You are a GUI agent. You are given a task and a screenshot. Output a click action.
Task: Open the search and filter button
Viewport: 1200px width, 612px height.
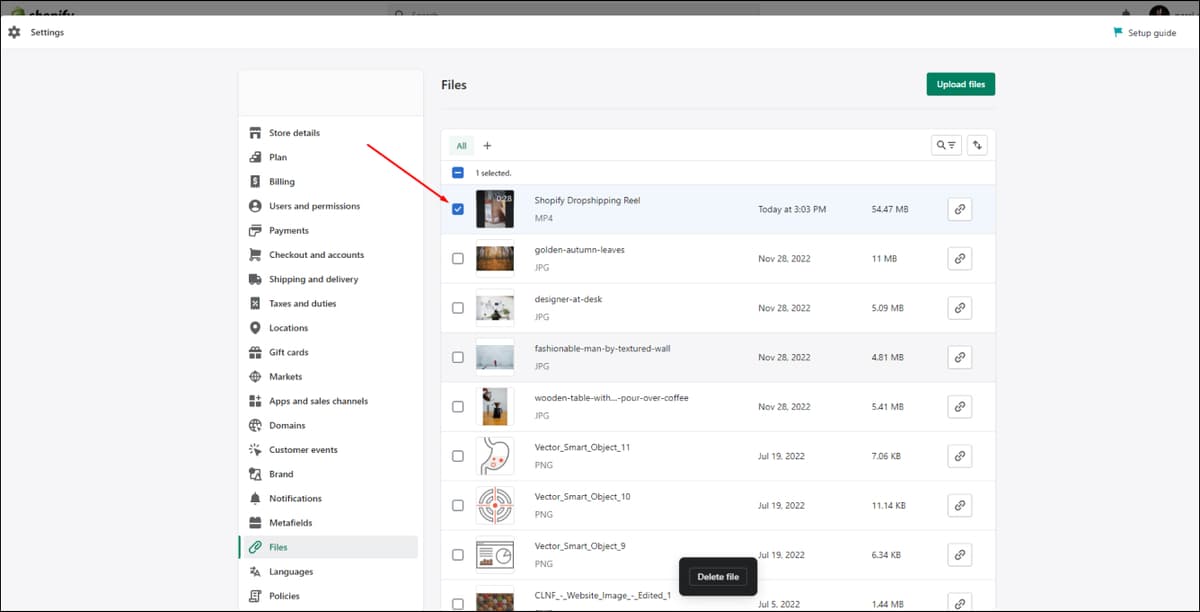click(x=946, y=145)
